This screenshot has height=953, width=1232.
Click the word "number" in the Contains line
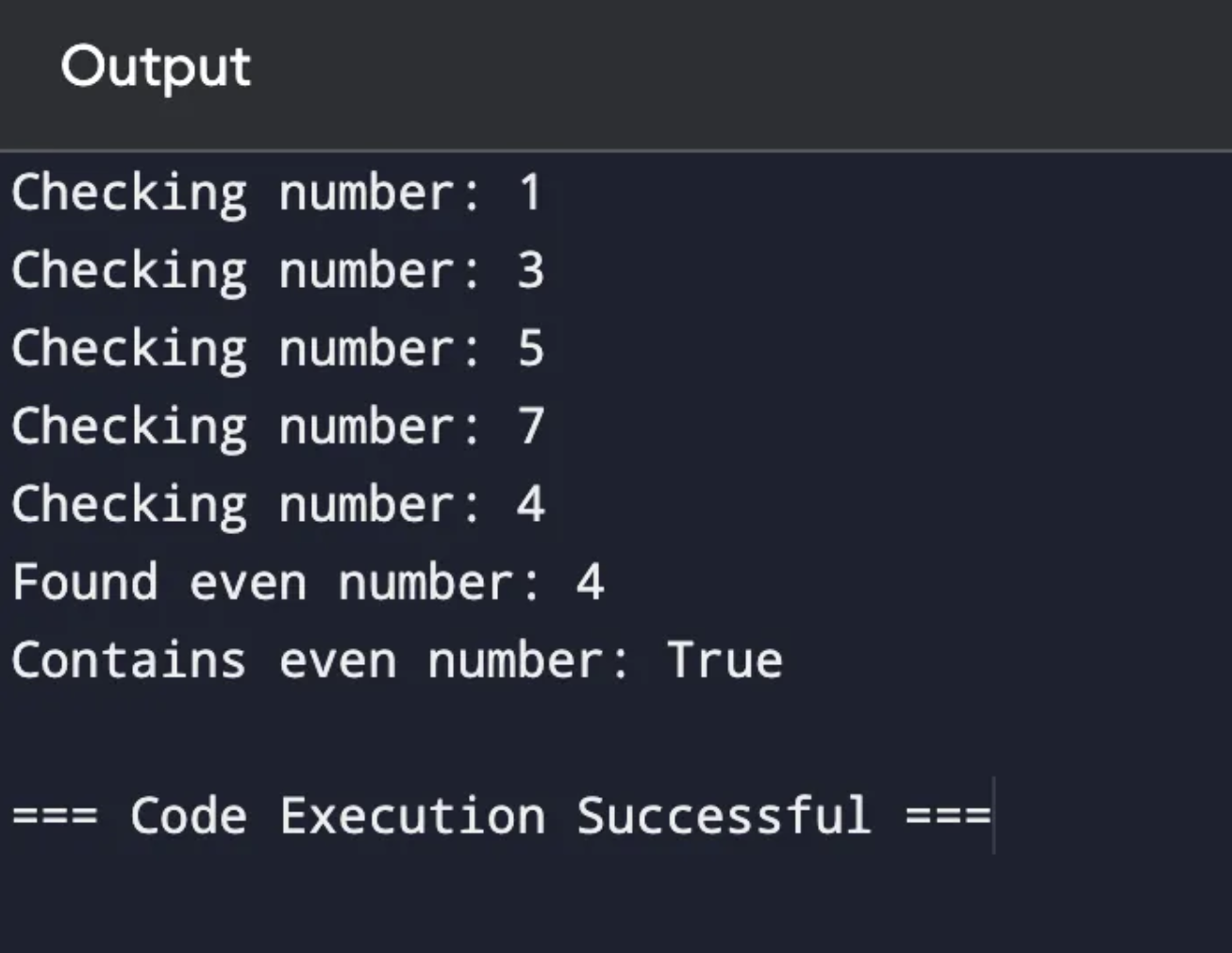516,660
